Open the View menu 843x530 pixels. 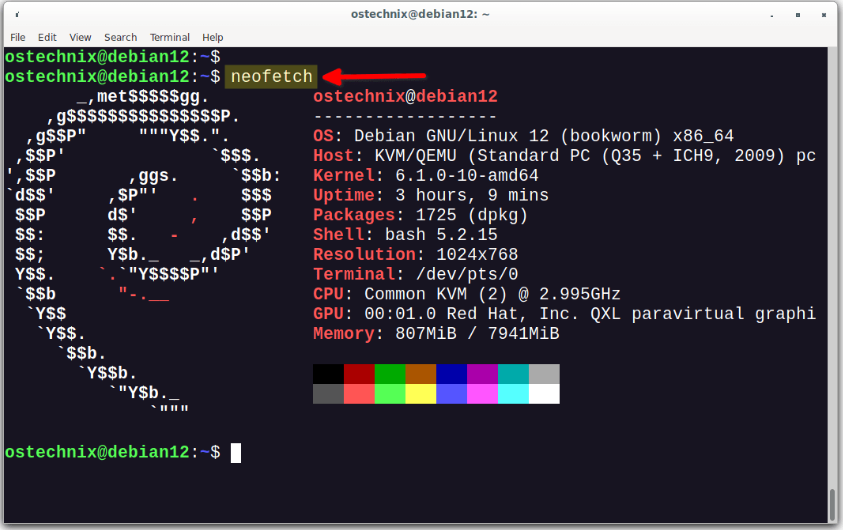80,37
